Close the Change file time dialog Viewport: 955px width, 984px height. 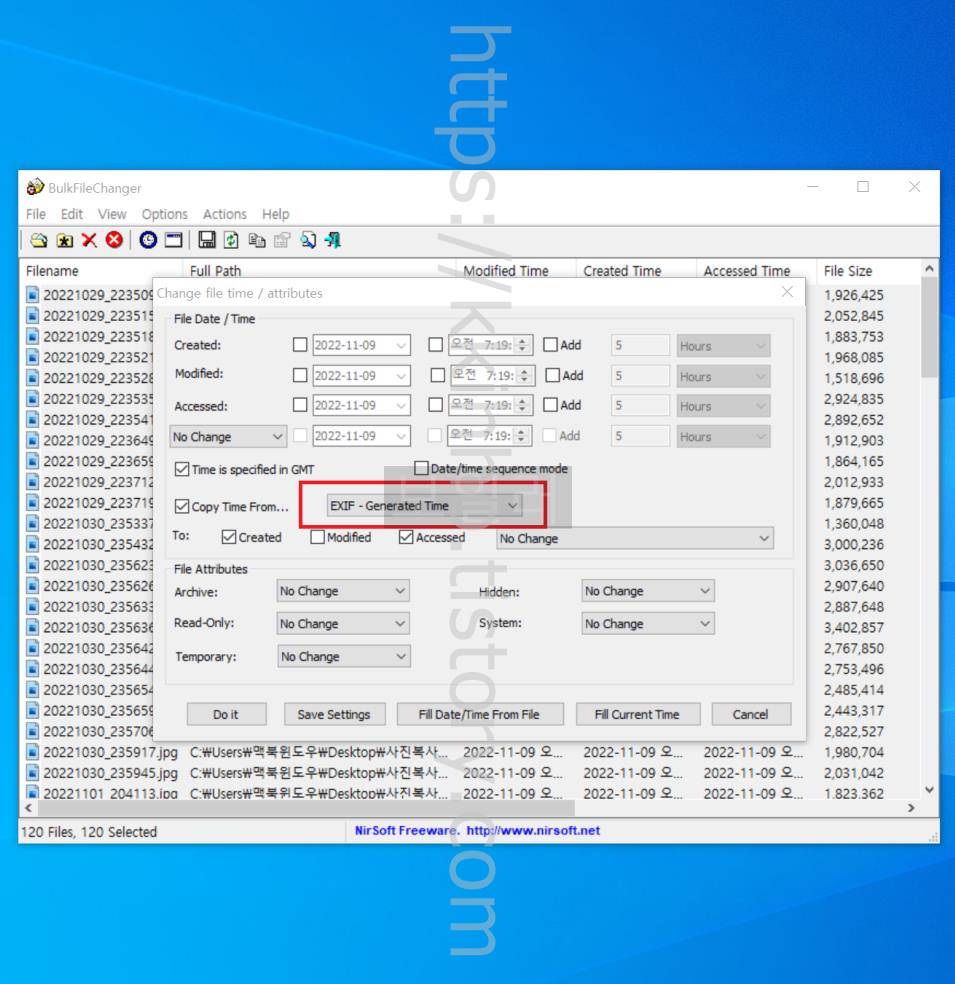click(787, 292)
